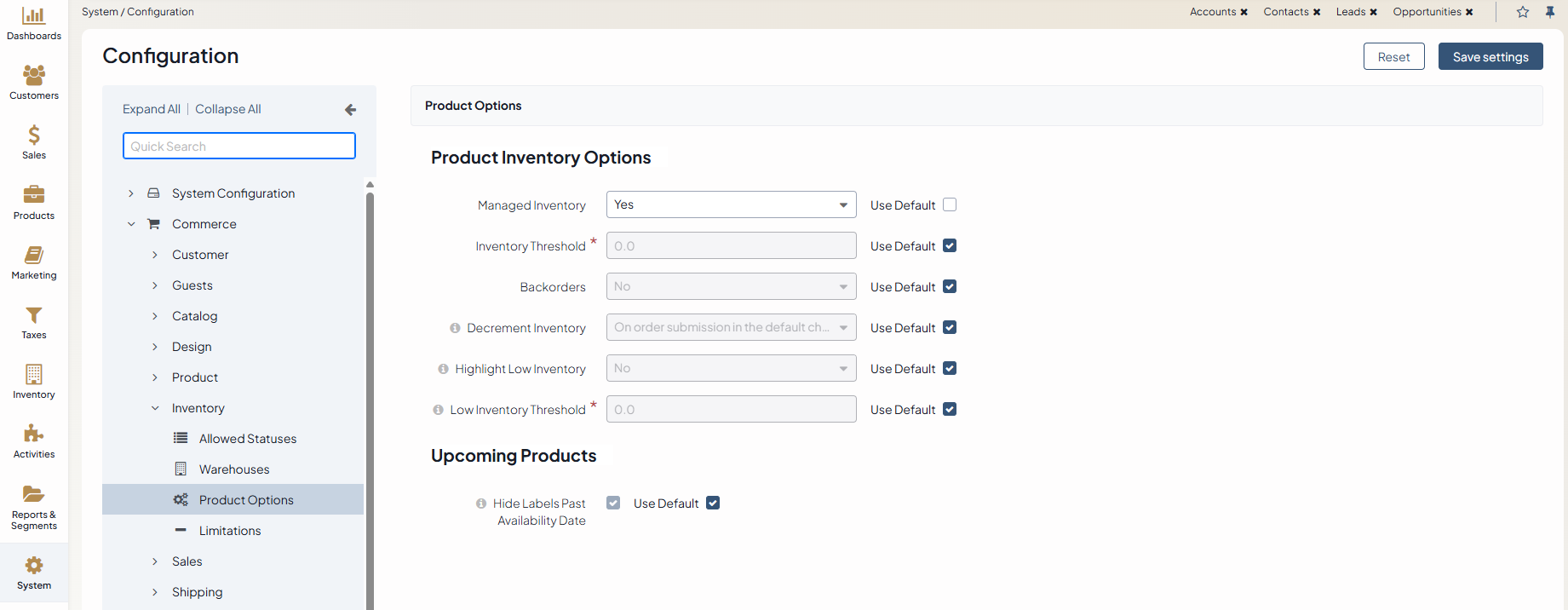
Task: Open the Sales dollar icon
Action: click(34, 135)
